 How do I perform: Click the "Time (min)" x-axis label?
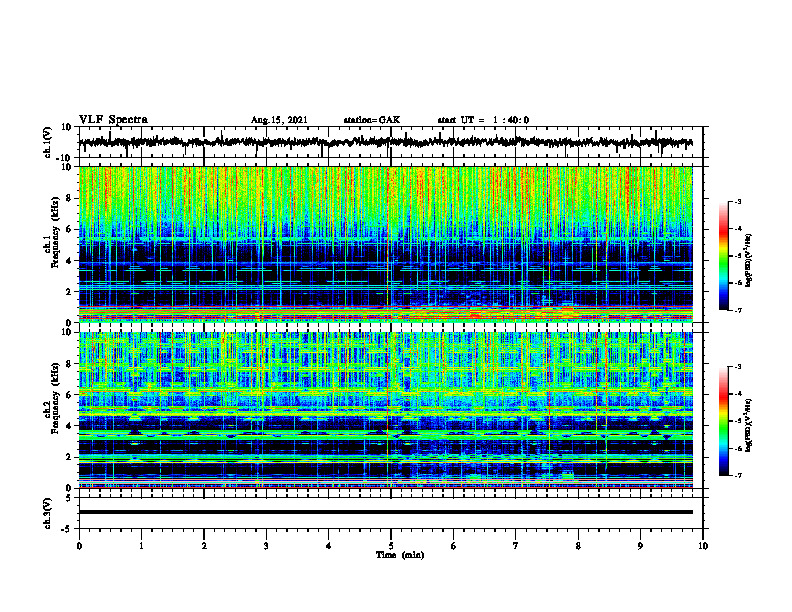(x=400, y=555)
